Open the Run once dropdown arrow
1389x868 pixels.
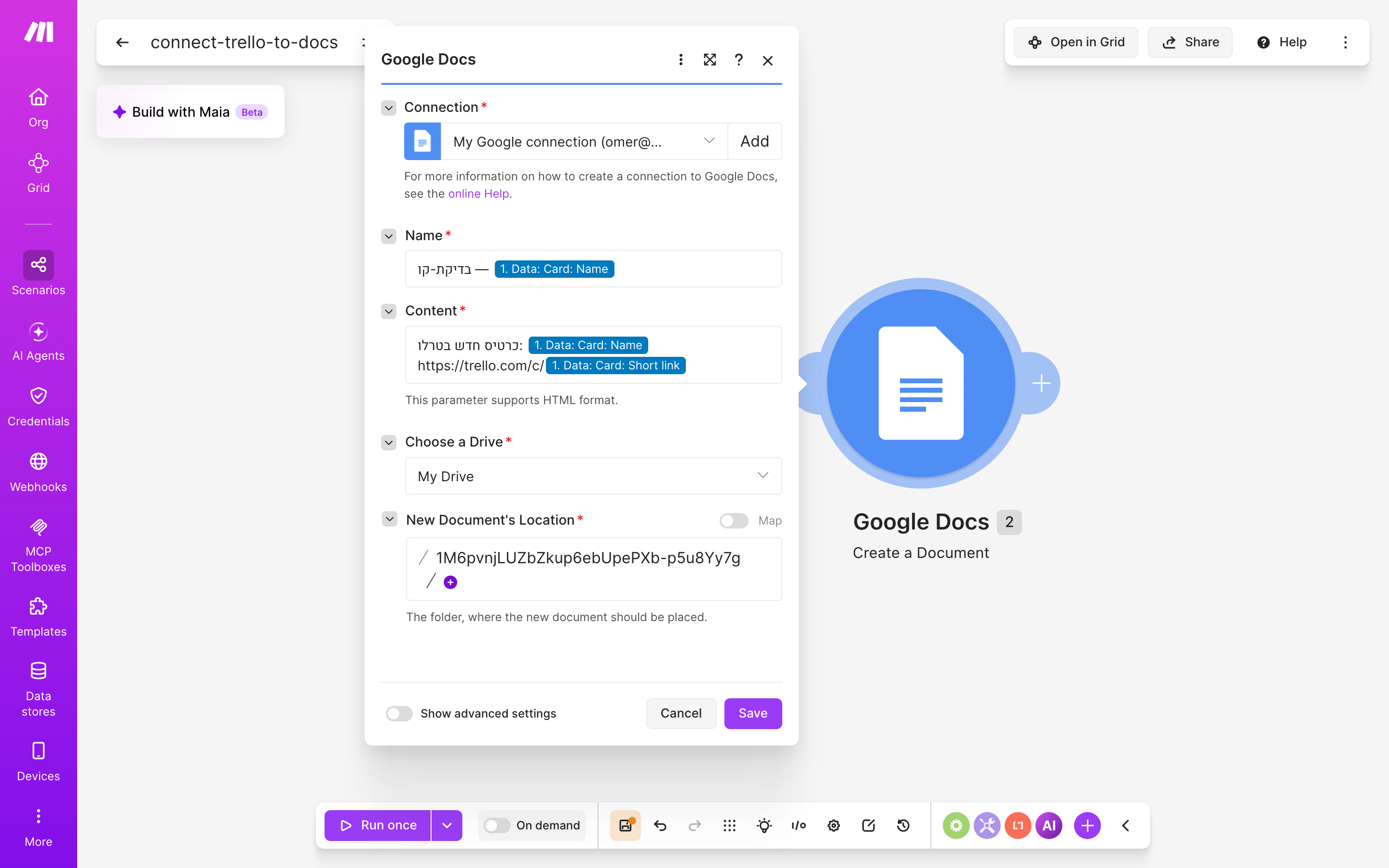click(x=447, y=826)
